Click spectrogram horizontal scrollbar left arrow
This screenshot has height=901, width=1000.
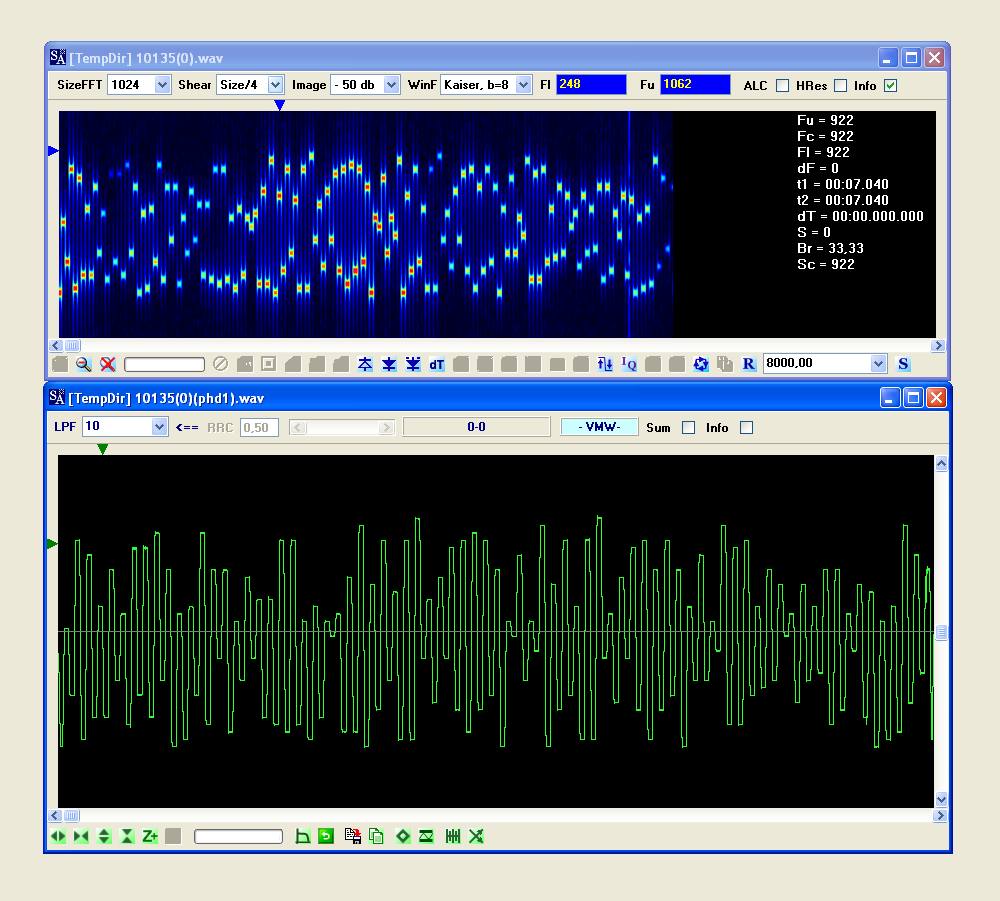coord(56,346)
